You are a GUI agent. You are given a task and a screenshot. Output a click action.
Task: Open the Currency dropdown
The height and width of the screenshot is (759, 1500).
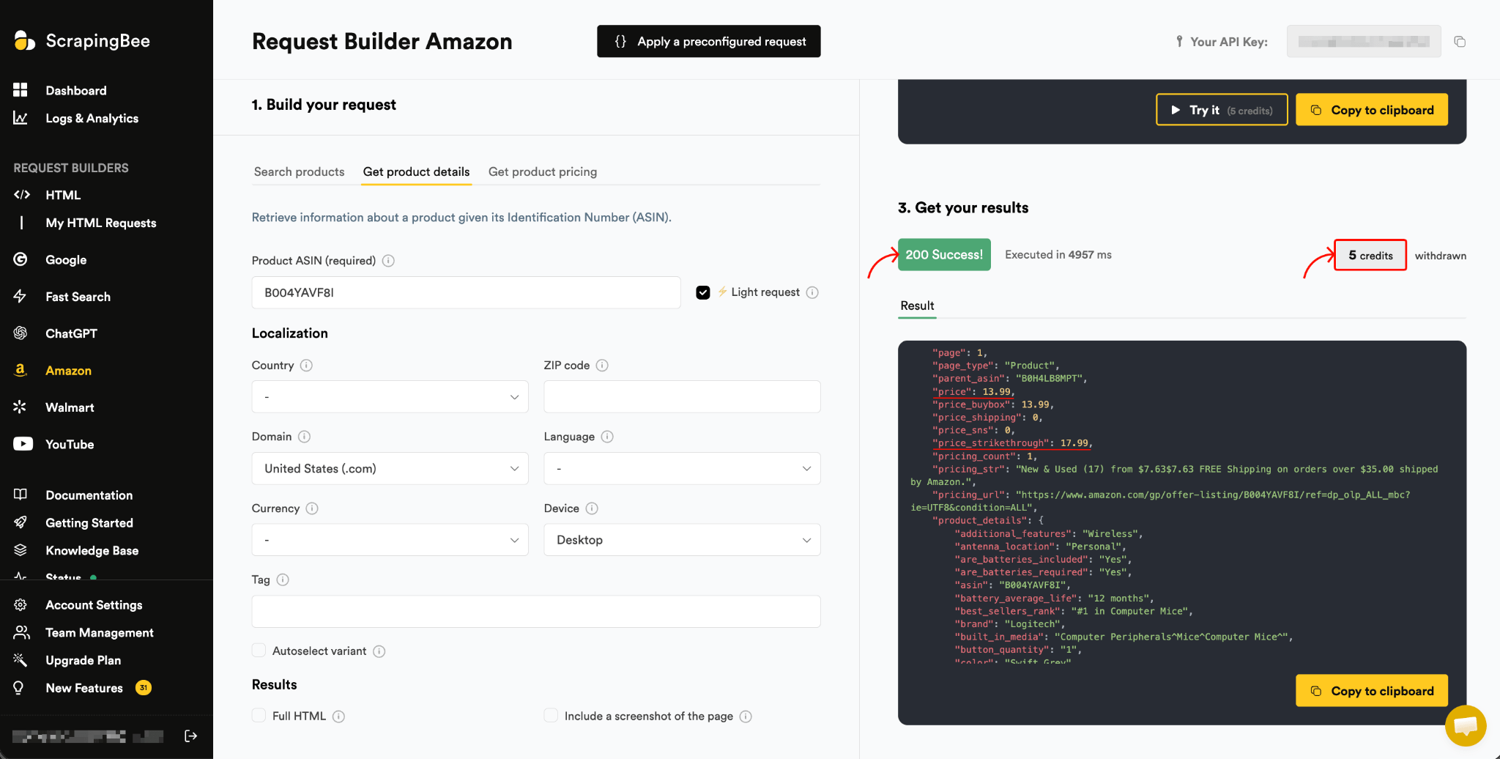pyautogui.click(x=390, y=540)
